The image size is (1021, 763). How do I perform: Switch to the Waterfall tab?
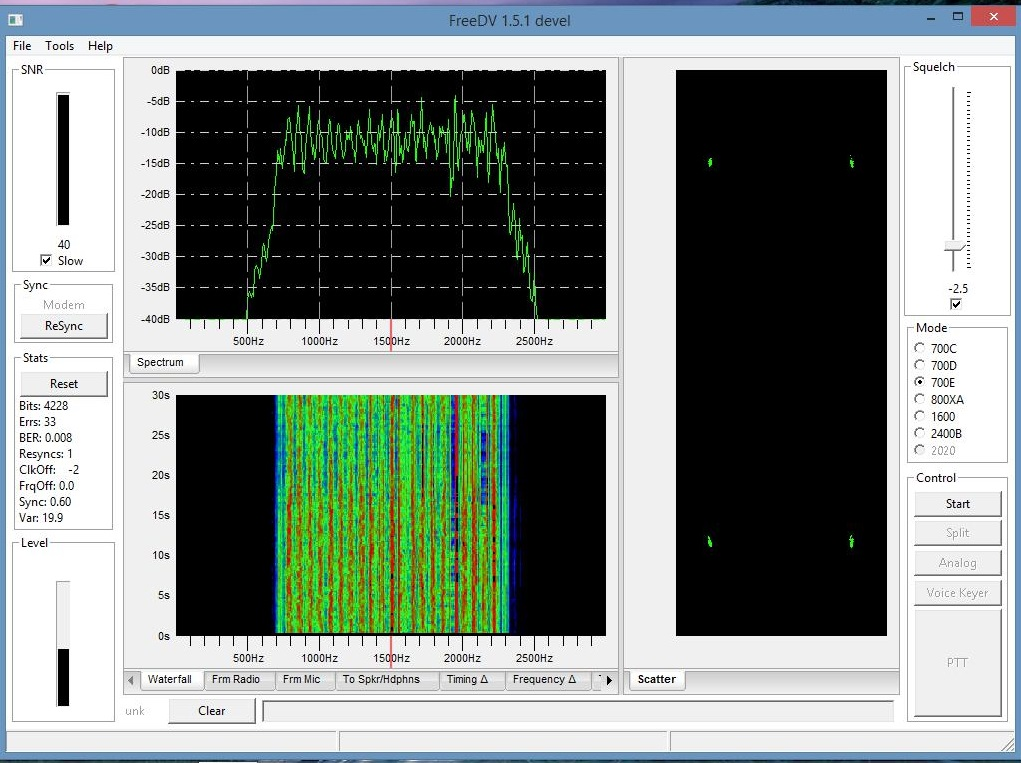click(170, 680)
